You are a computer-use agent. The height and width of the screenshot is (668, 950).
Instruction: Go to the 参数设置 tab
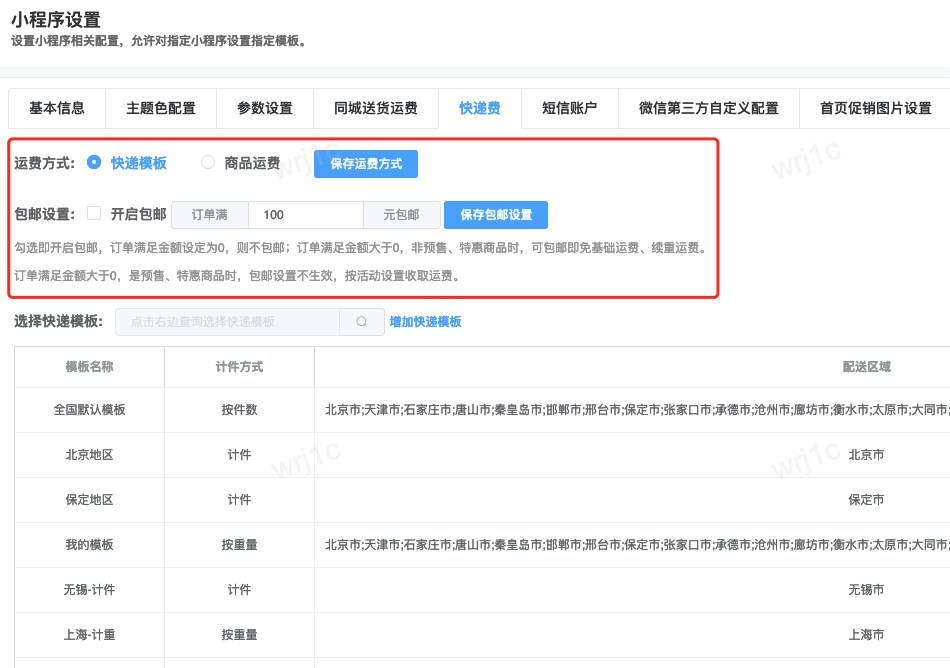(x=265, y=109)
